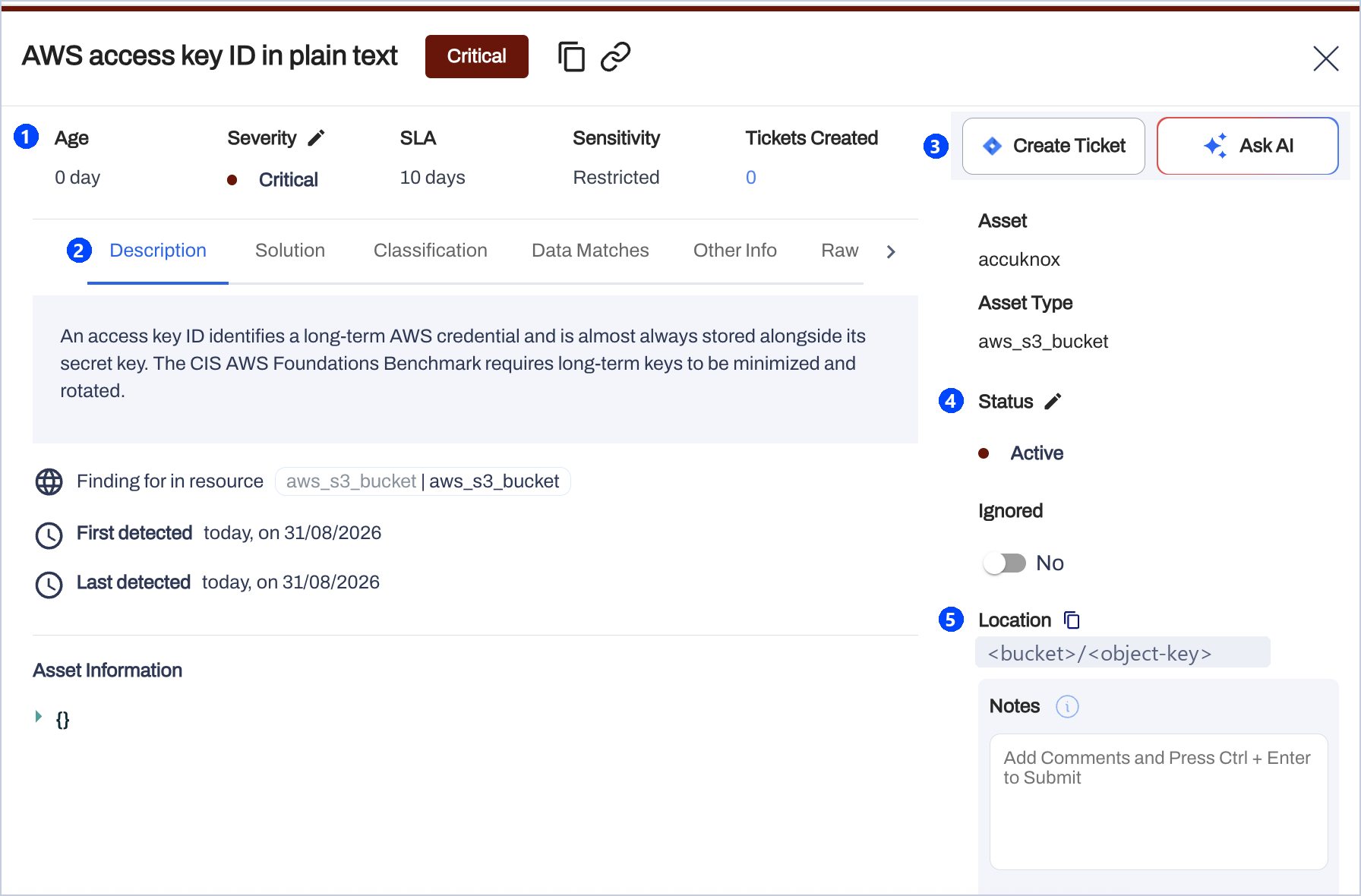Click the 'accuknox' asset value
This screenshot has width=1361, height=896.
pos(1018,260)
